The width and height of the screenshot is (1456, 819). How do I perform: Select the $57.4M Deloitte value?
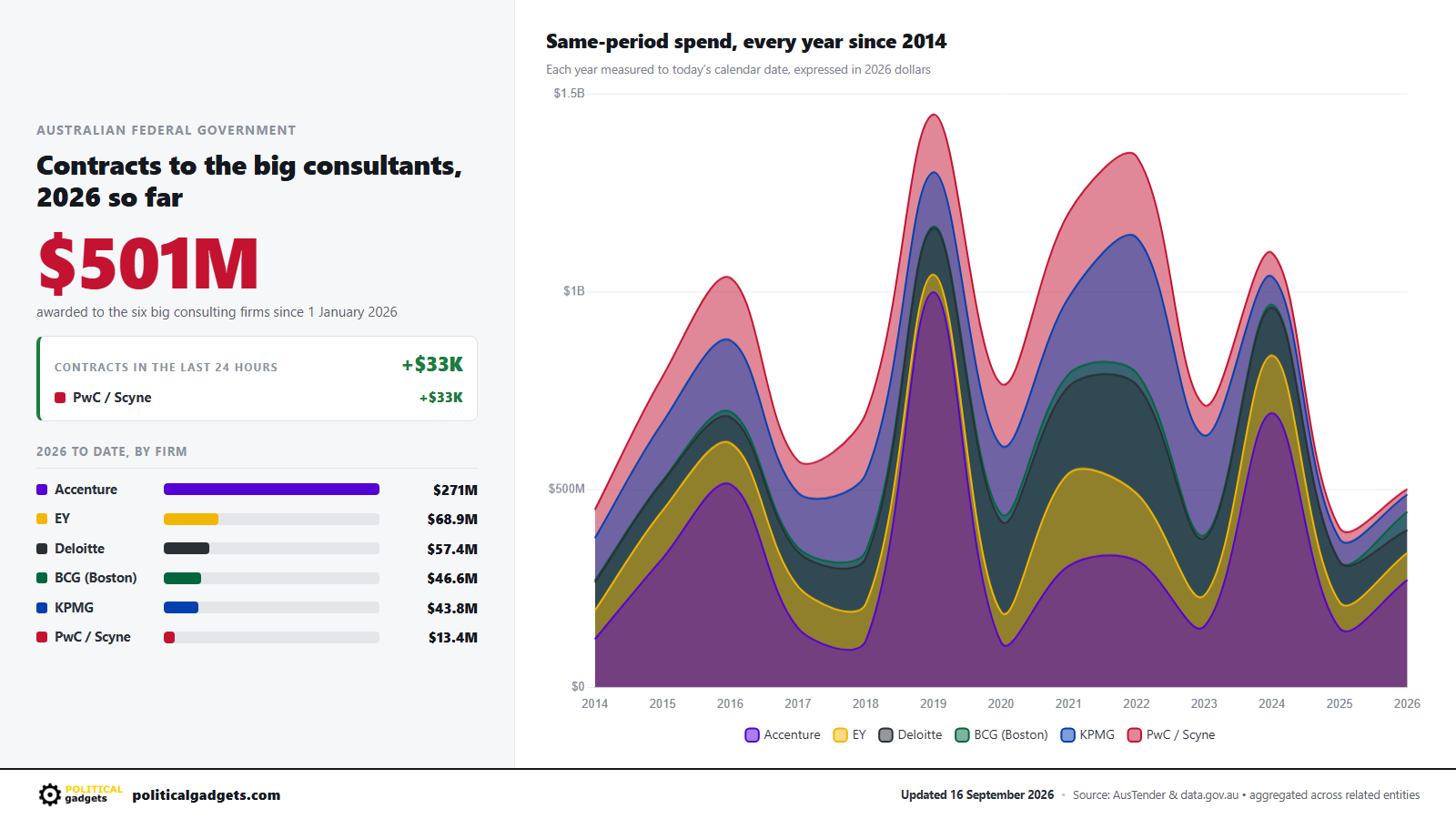point(452,549)
